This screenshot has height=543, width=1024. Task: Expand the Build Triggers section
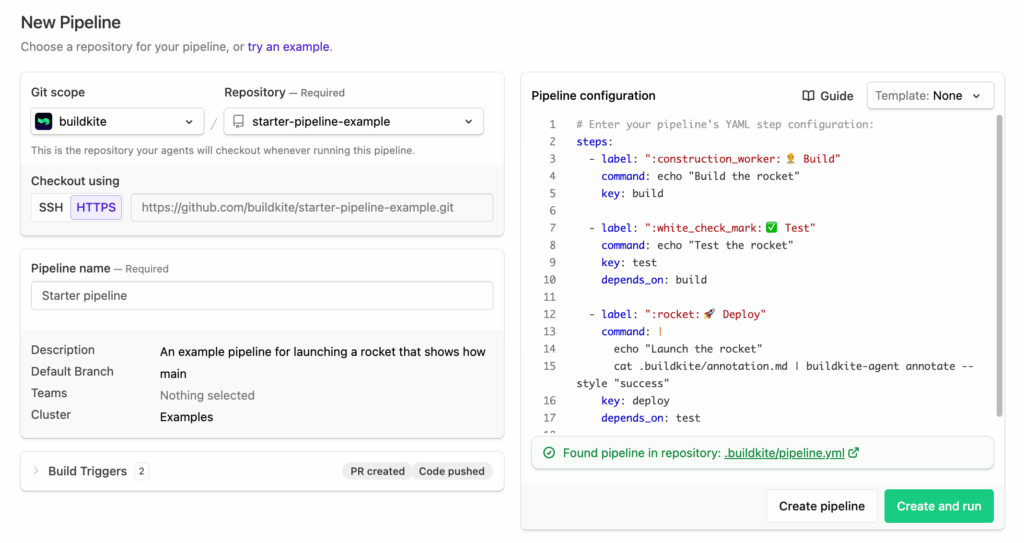[36, 470]
